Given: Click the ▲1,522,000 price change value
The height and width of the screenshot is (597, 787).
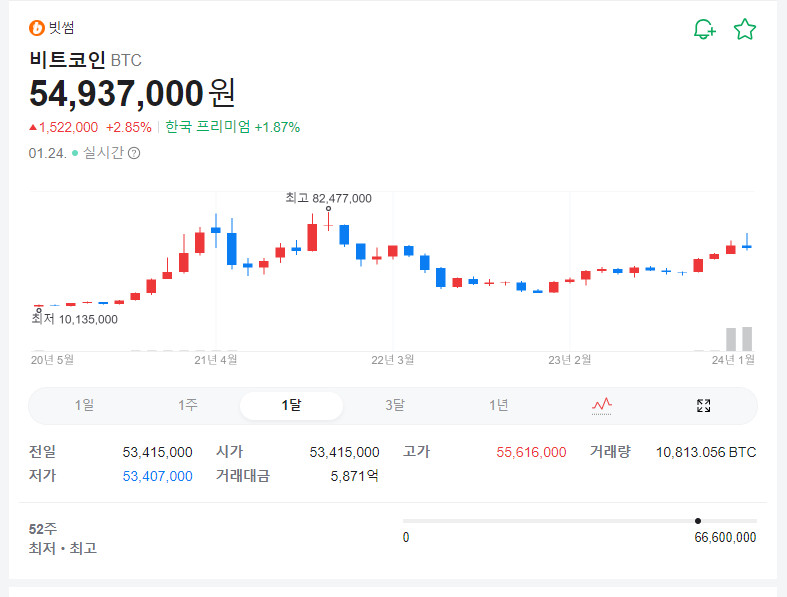Looking at the screenshot, I should tap(63, 128).
